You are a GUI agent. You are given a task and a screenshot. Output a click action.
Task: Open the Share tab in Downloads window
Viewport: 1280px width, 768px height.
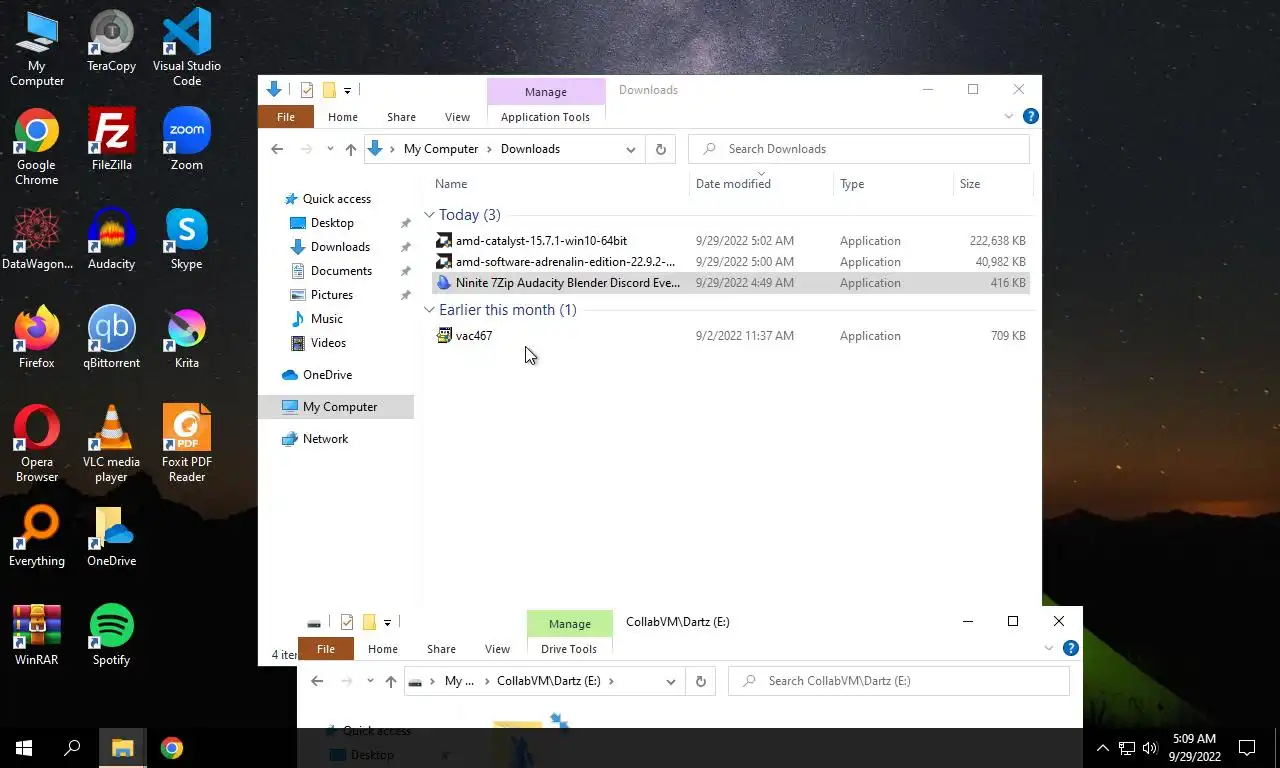pyautogui.click(x=401, y=117)
